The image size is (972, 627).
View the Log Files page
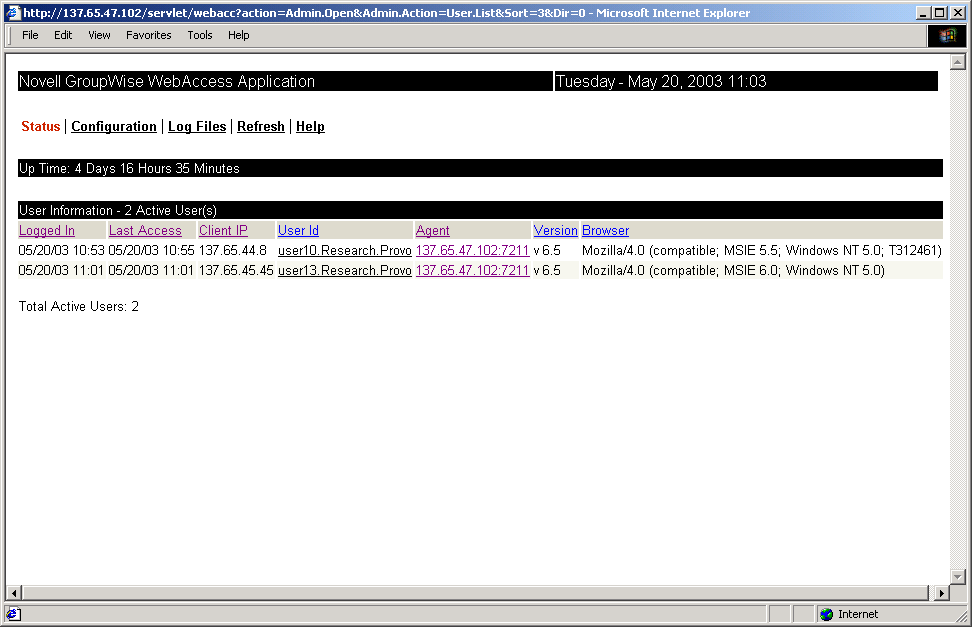point(197,126)
